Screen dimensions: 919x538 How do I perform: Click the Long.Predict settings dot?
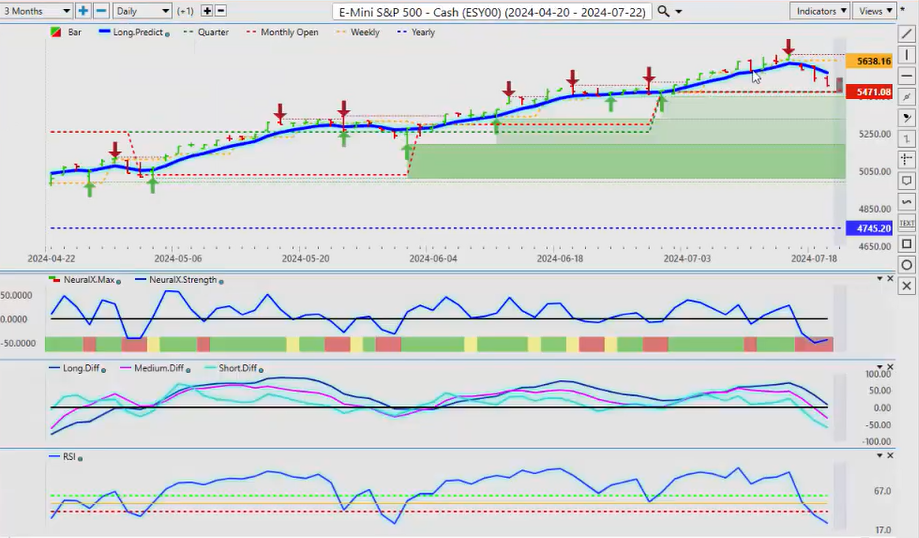(167, 35)
